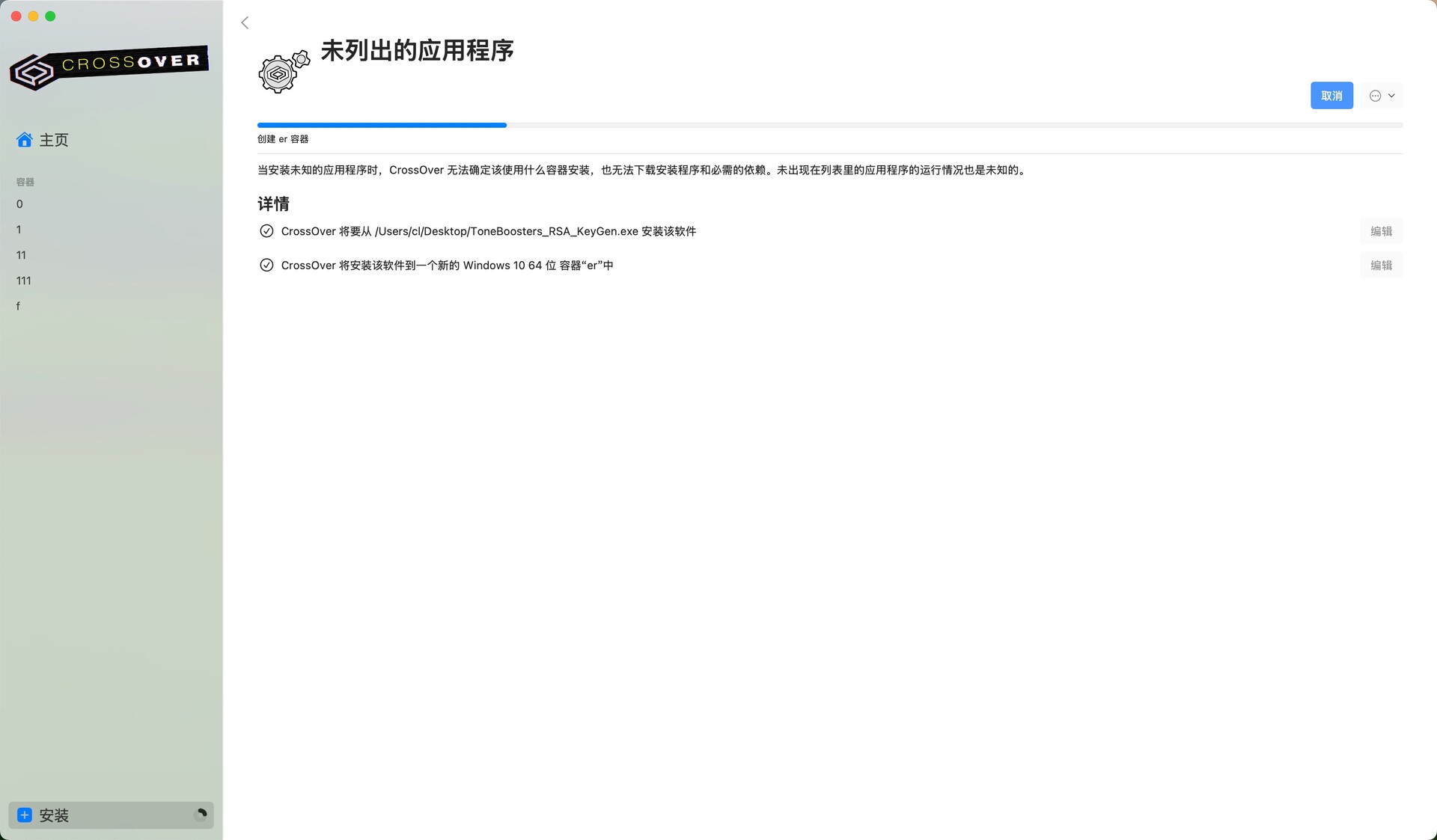Image resolution: width=1437 pixels, height=840 pixels.
Task: Click the 容器 sidebar section label
Action: [25, 182]
